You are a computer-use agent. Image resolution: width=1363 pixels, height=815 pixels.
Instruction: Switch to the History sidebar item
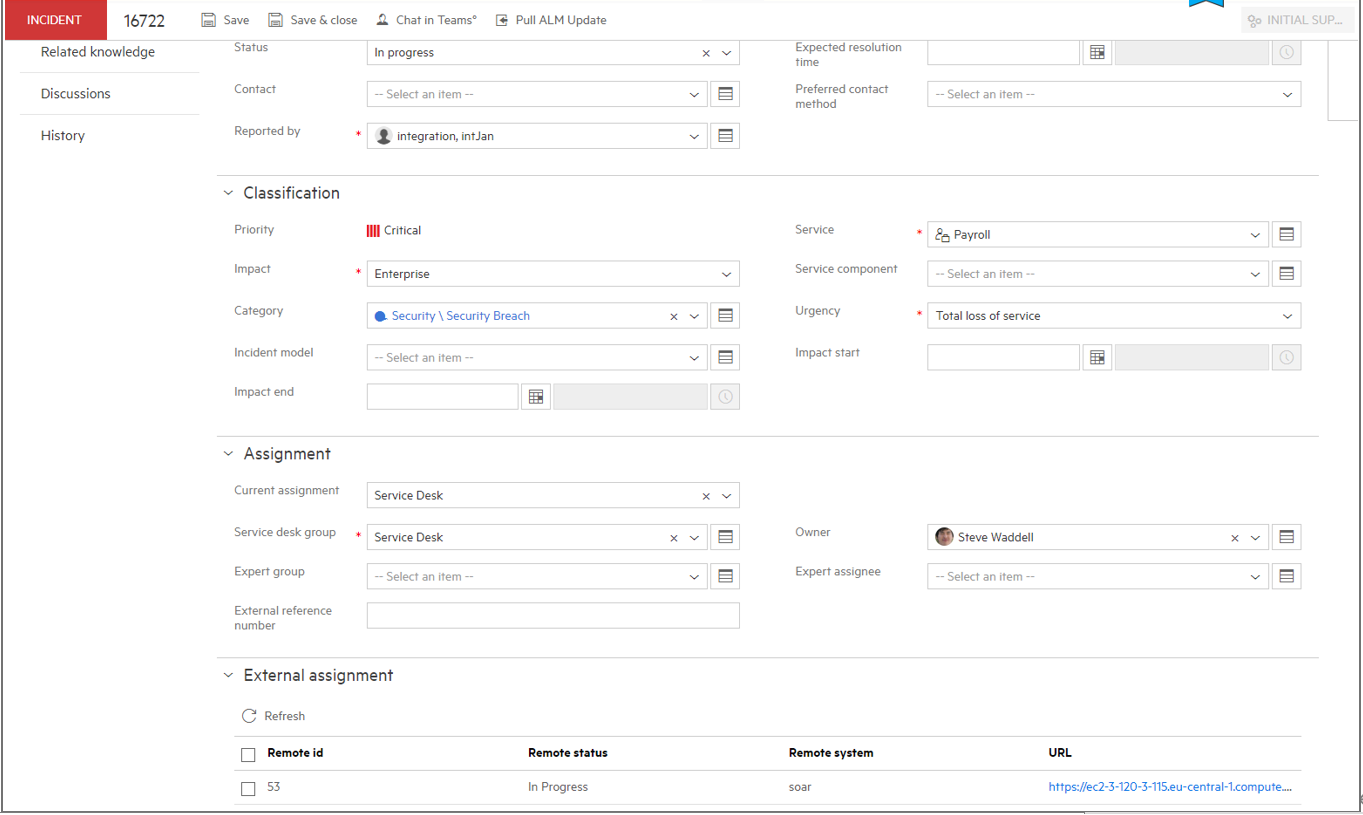[62, 135]
